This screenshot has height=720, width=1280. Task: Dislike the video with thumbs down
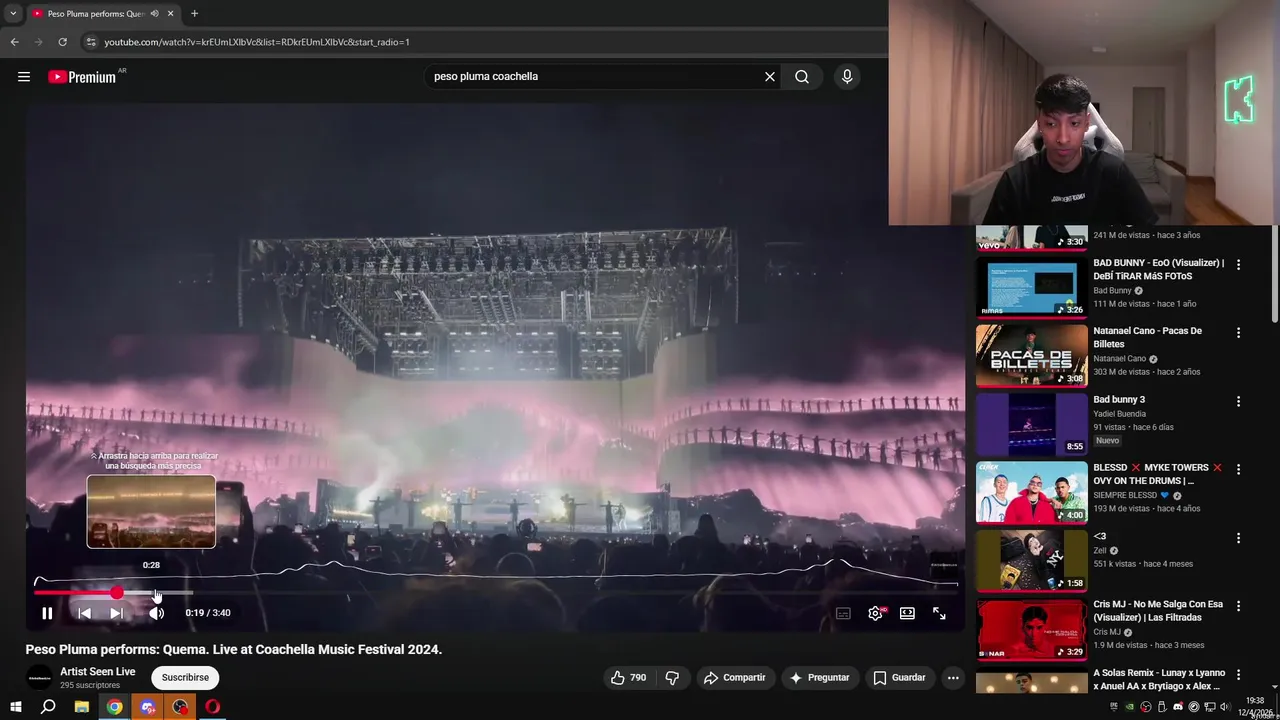tap(672, 678)
